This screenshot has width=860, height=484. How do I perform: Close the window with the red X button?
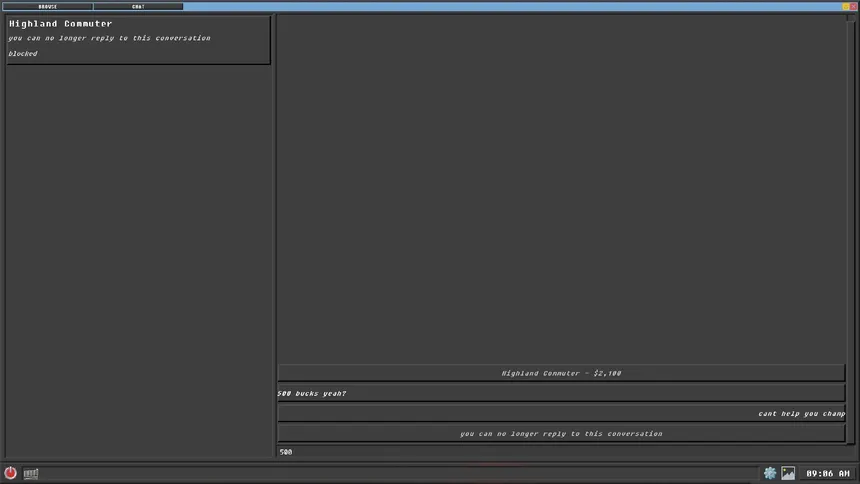(853, 7)
